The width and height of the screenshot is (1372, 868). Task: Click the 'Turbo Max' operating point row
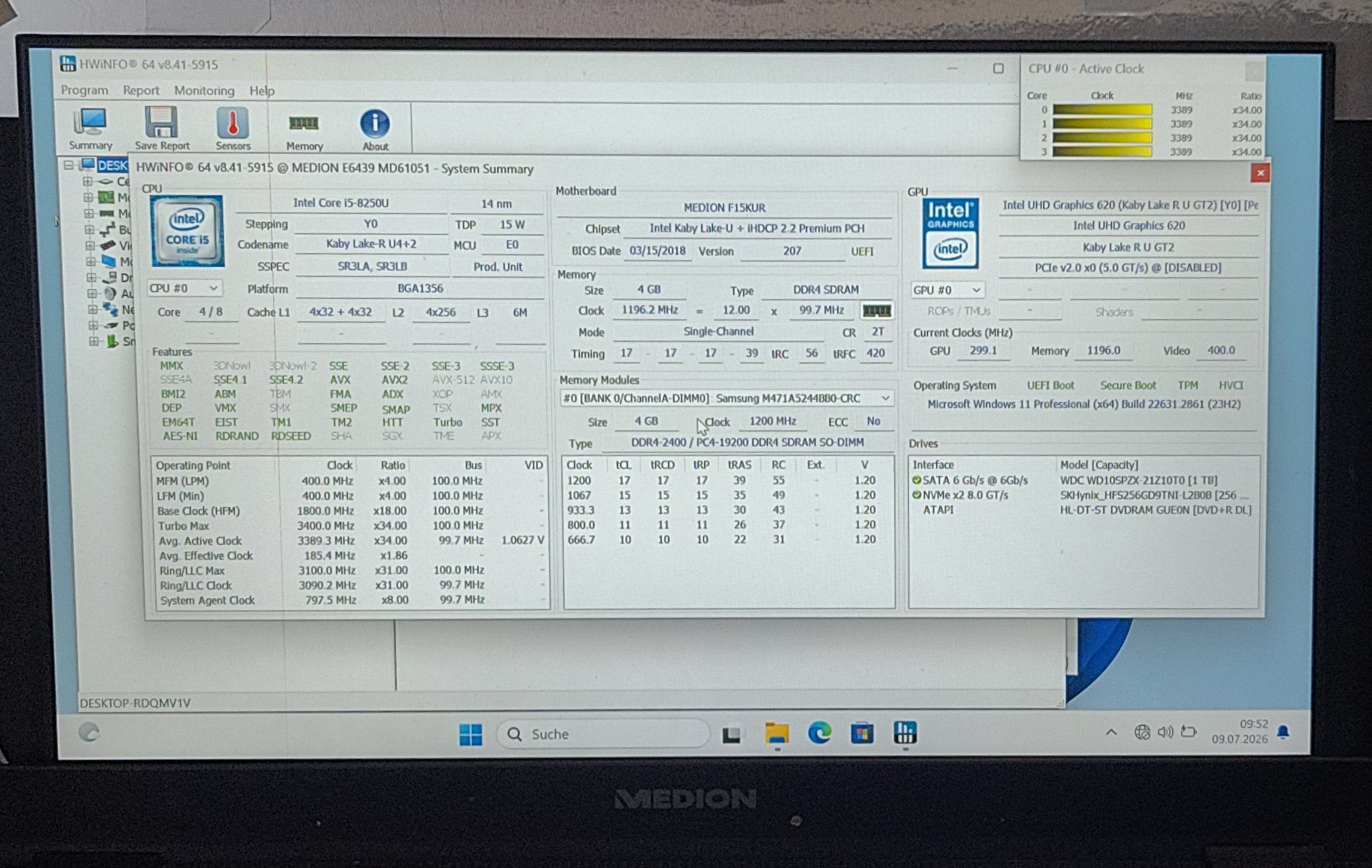click(349, 525)
